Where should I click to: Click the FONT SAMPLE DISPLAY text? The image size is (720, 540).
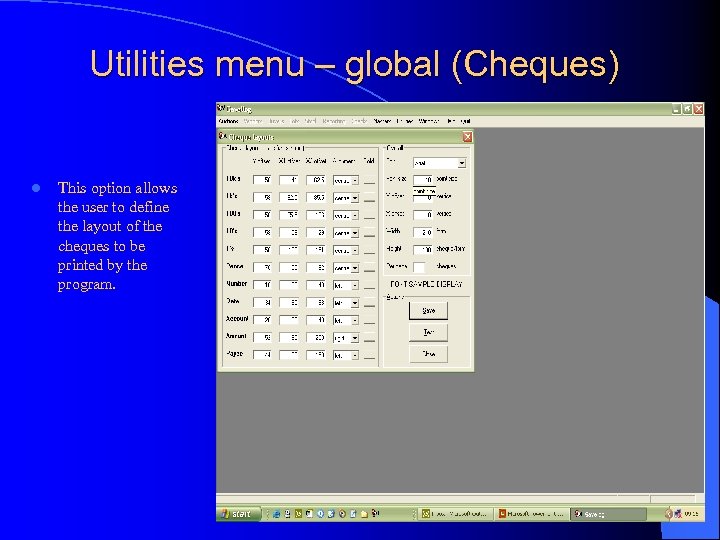tap(426, 284)
